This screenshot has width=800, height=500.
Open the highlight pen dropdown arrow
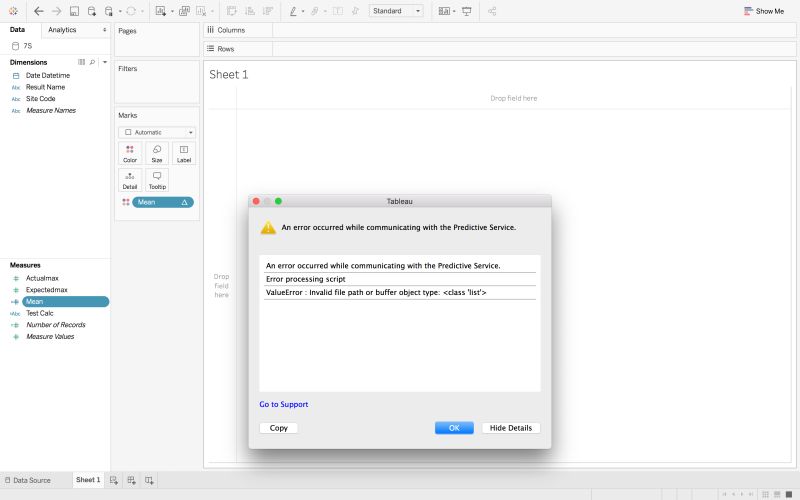pos(303,11)
